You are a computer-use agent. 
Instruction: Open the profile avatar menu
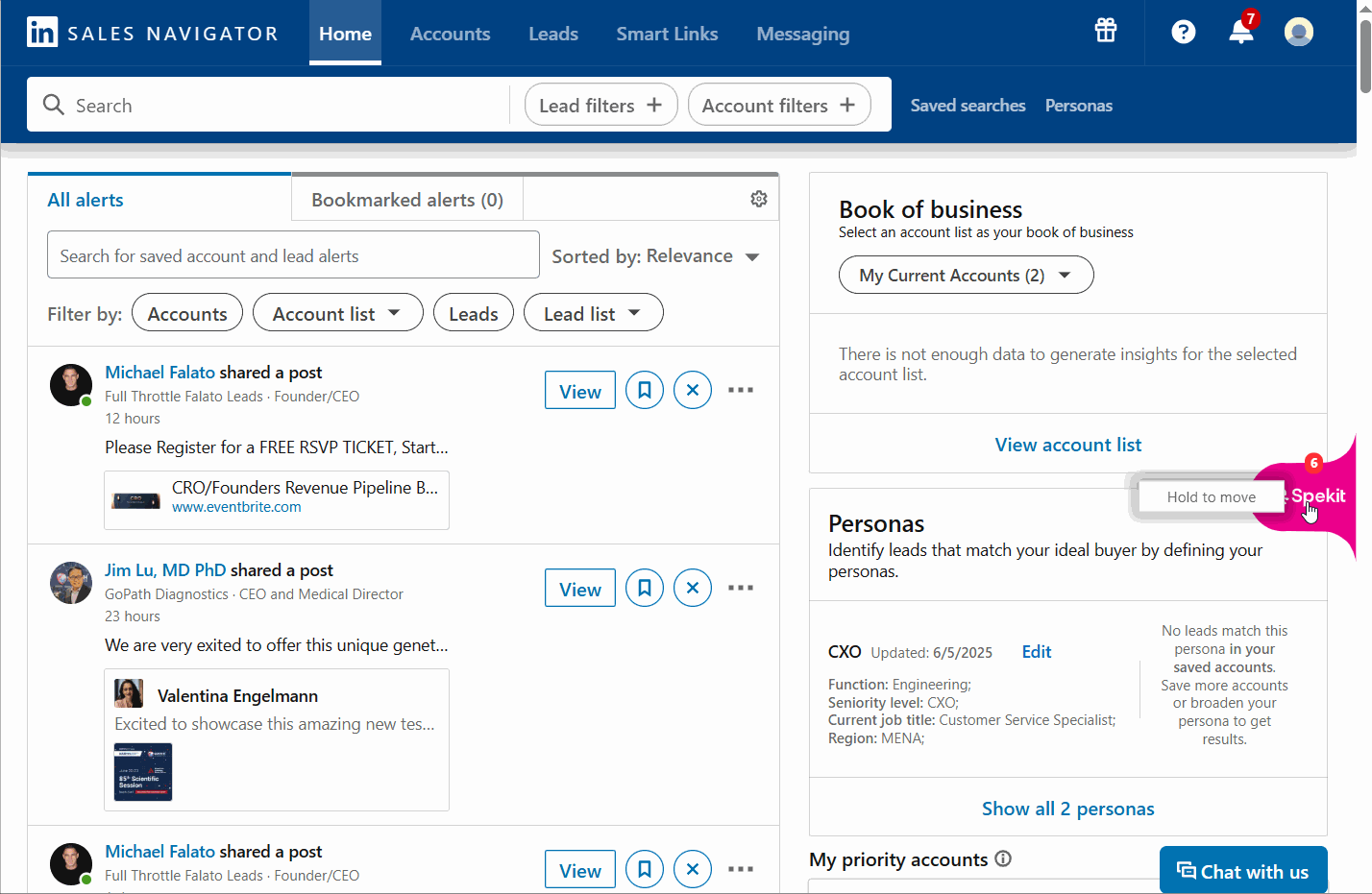tap(1299, 32)
